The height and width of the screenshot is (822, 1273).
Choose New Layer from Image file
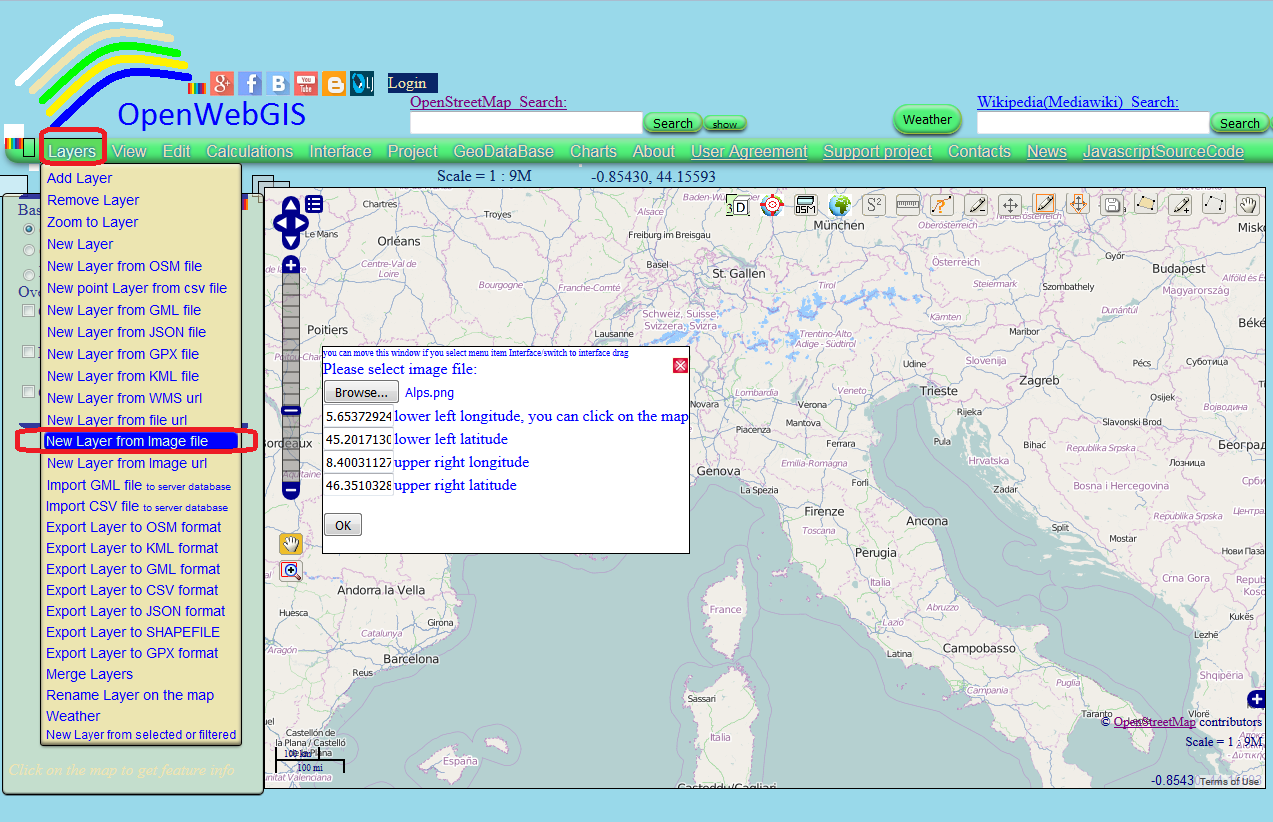pos(140,441)
